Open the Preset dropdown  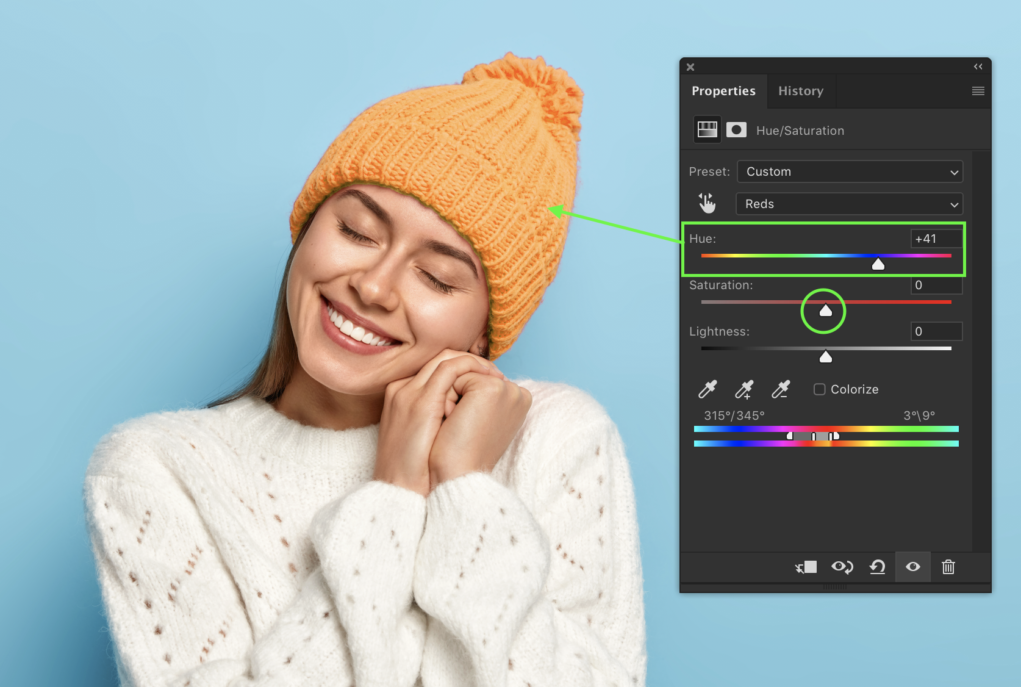pyautogui.click(x=849, y=171)
